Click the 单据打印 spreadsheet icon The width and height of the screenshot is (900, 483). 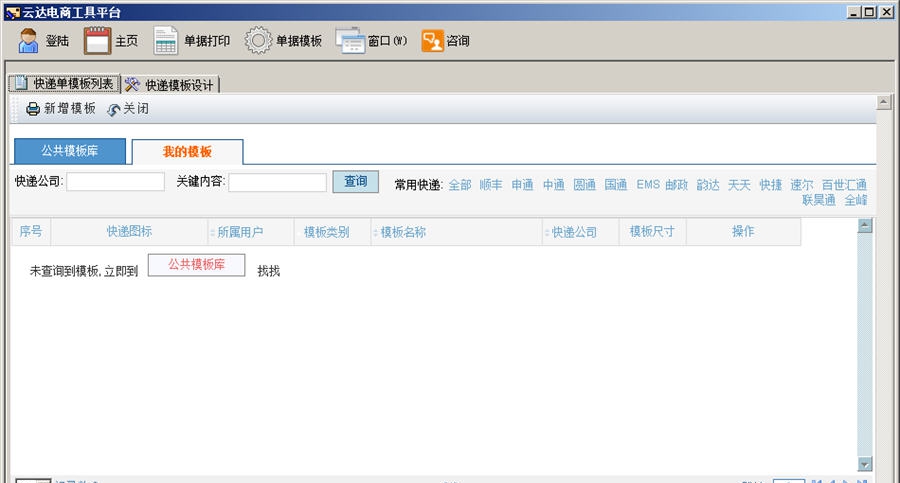165,41
